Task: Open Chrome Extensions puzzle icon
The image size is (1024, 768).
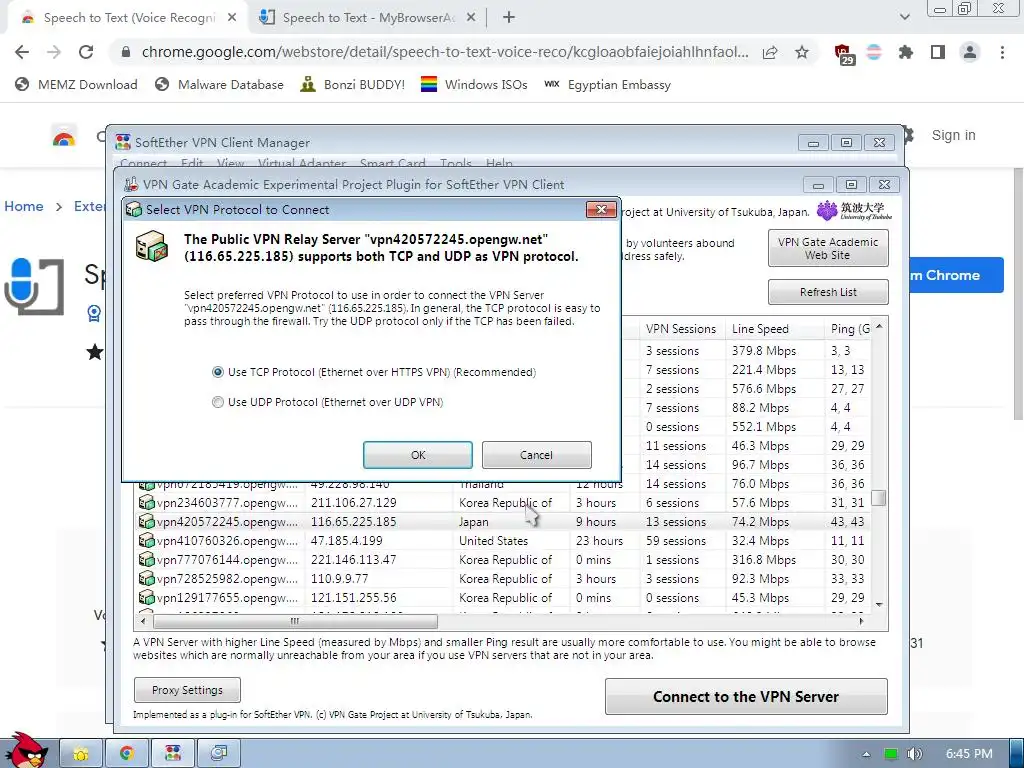Action: pyautogui.click(x=905, y=52)
